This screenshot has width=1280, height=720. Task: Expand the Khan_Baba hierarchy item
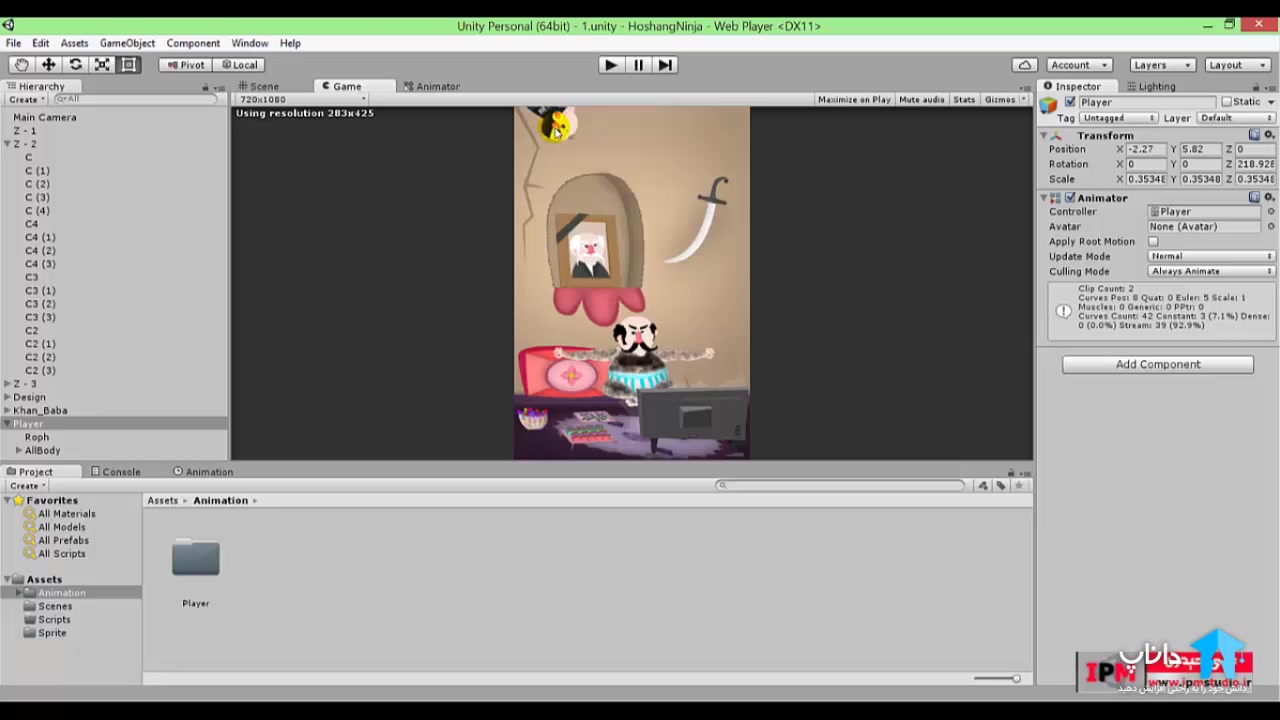click(x=8, y=411)
